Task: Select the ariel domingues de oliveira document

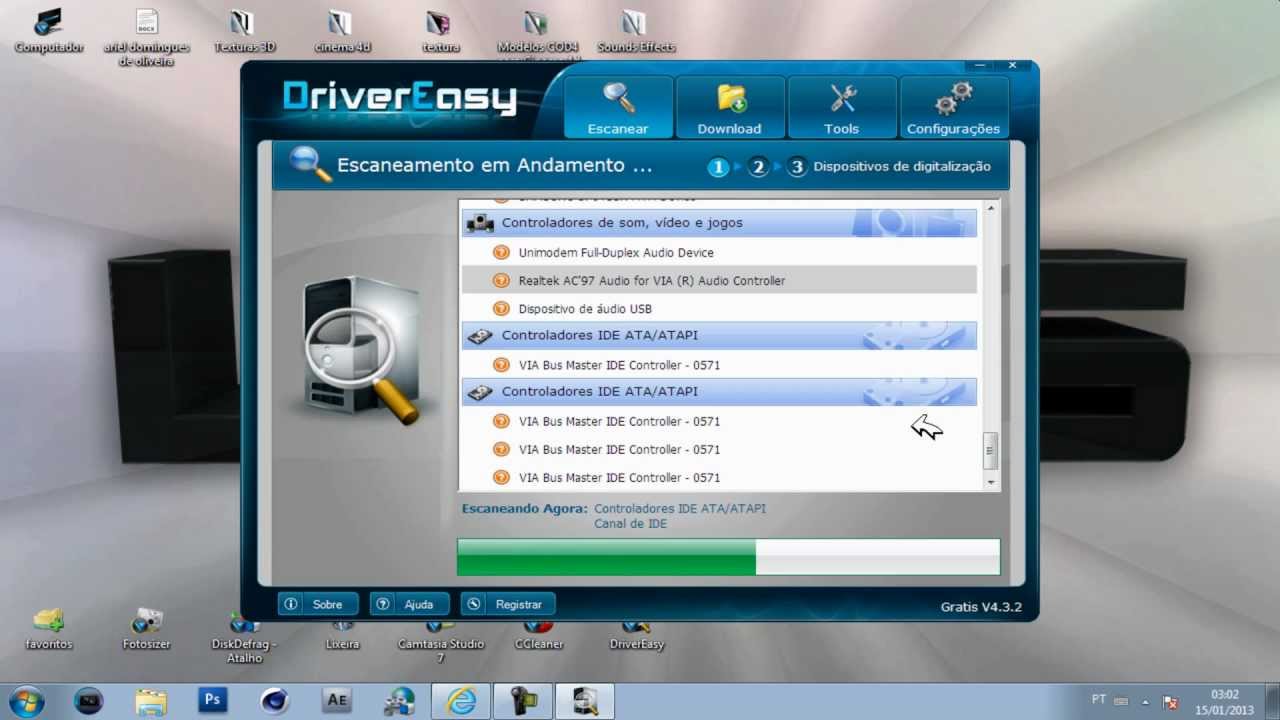Action: (146, 37)
